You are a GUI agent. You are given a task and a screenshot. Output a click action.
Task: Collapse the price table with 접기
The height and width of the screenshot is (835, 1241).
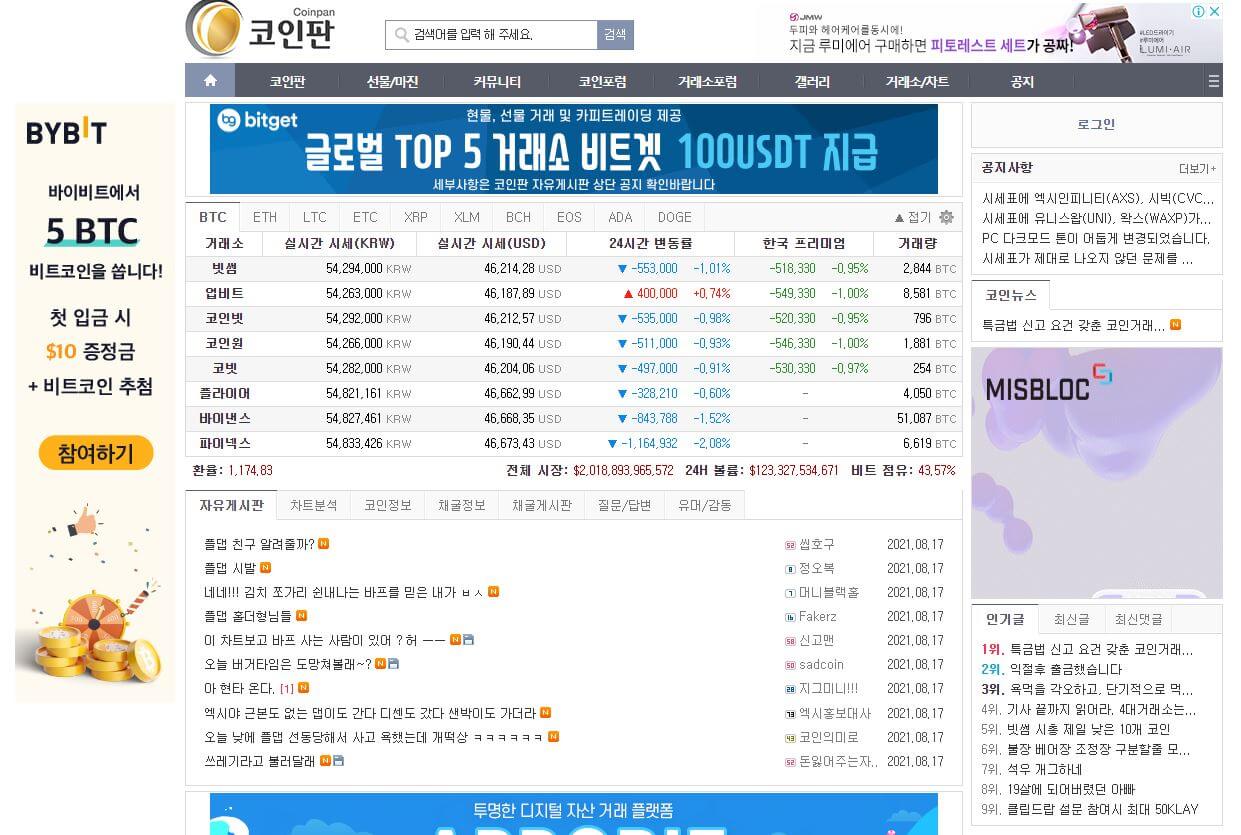tap(912, 217)
